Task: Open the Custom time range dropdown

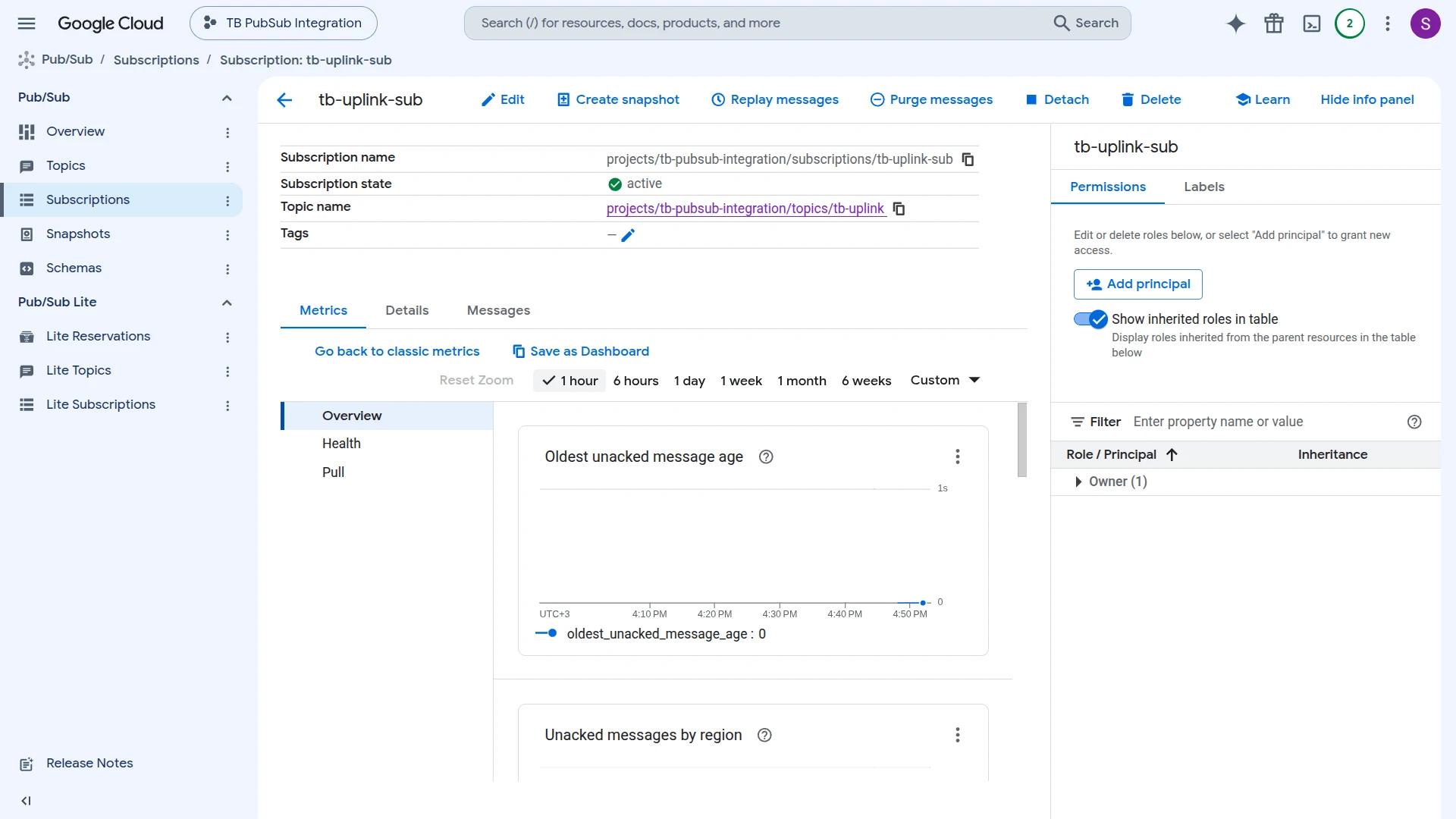Action: coord(945,381)
